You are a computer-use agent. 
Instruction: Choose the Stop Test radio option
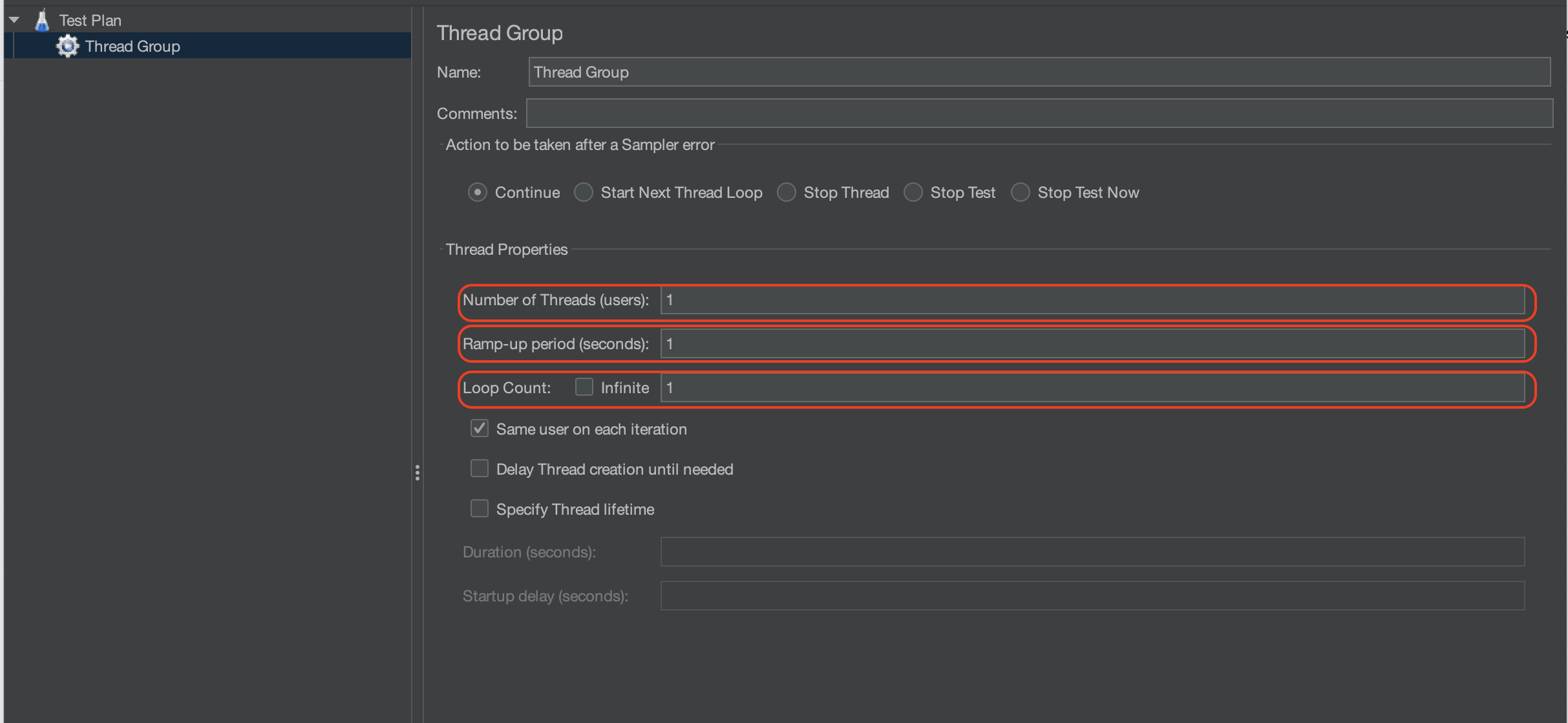click(x=913, y=193)
